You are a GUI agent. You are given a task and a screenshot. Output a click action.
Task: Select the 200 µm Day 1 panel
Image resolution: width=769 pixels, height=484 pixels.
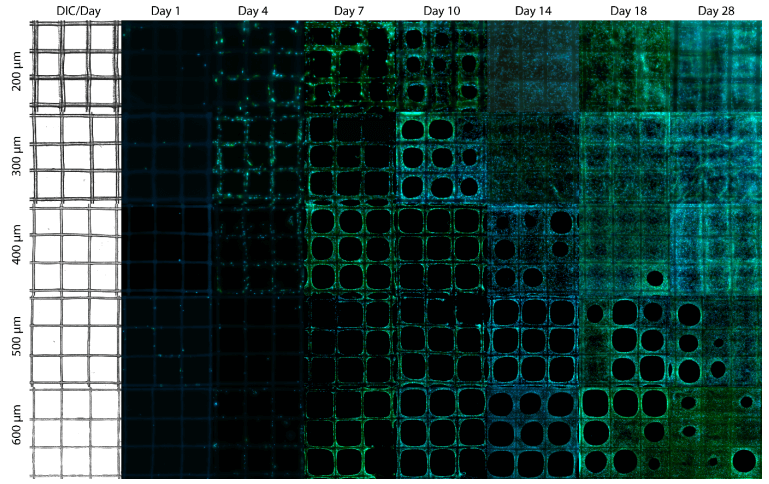167,66
